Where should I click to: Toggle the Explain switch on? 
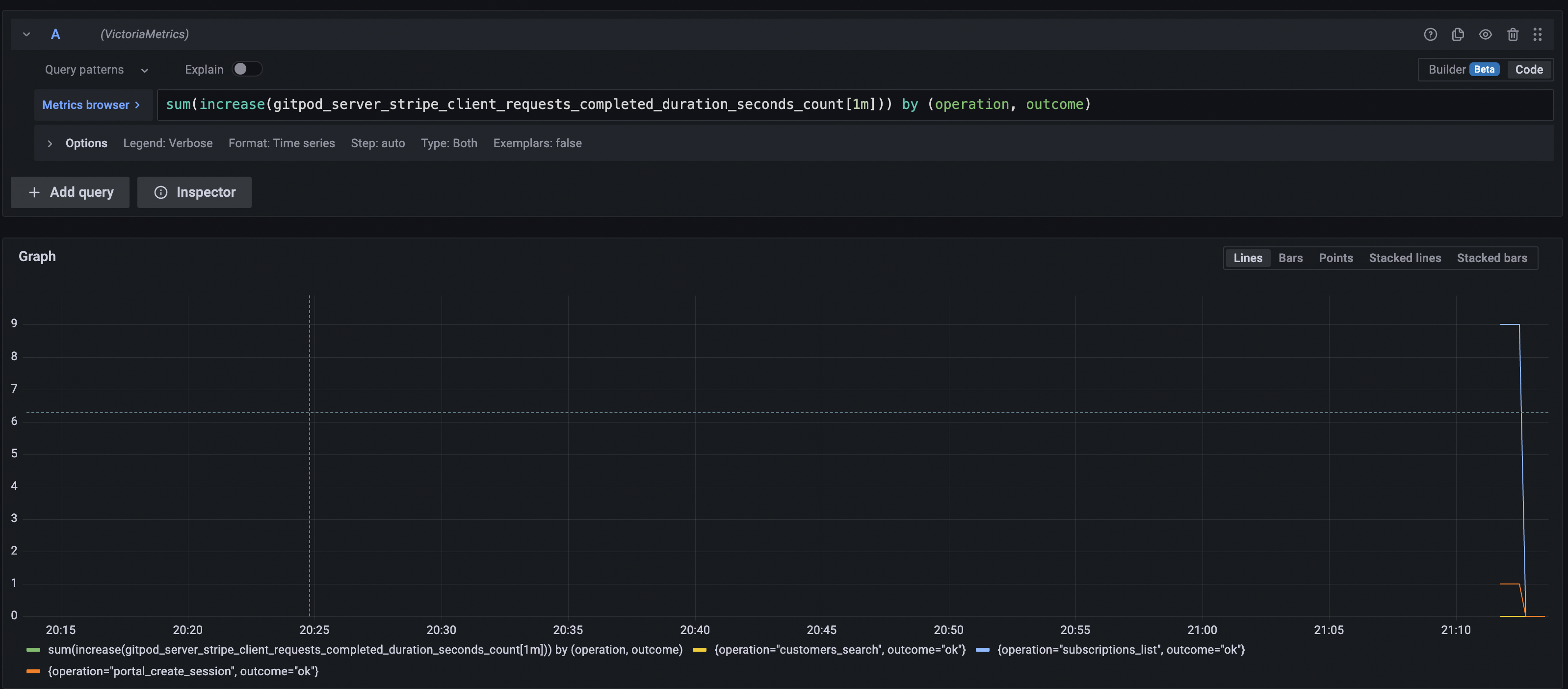click(247, 69)
